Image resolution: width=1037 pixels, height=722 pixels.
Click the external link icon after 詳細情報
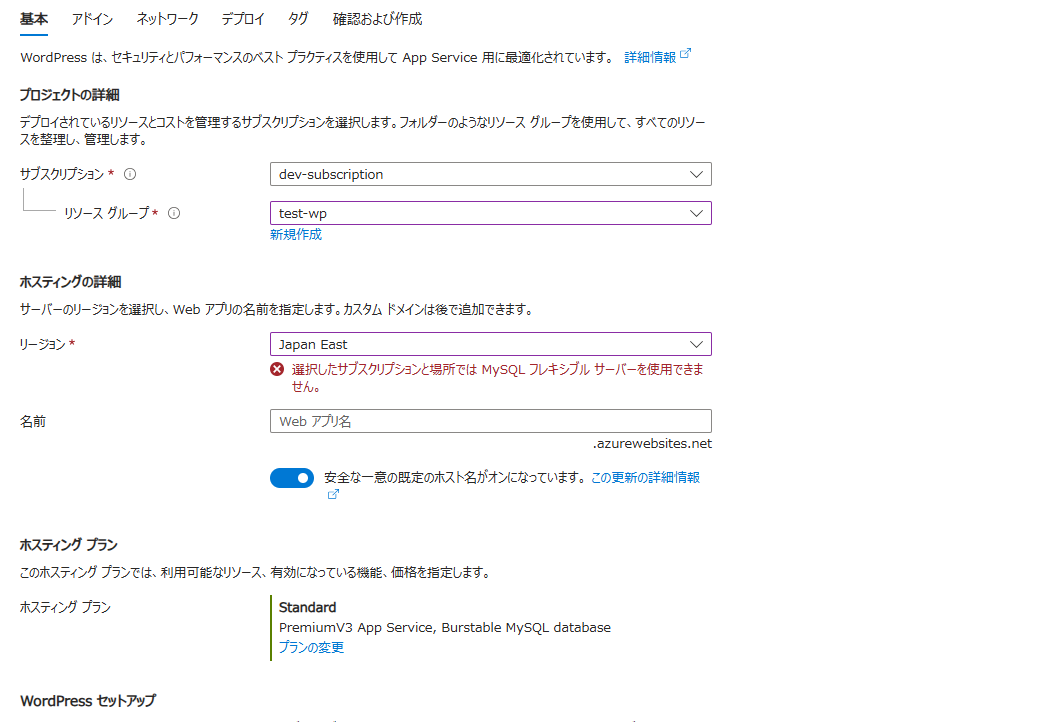click(x=684, y=54)
